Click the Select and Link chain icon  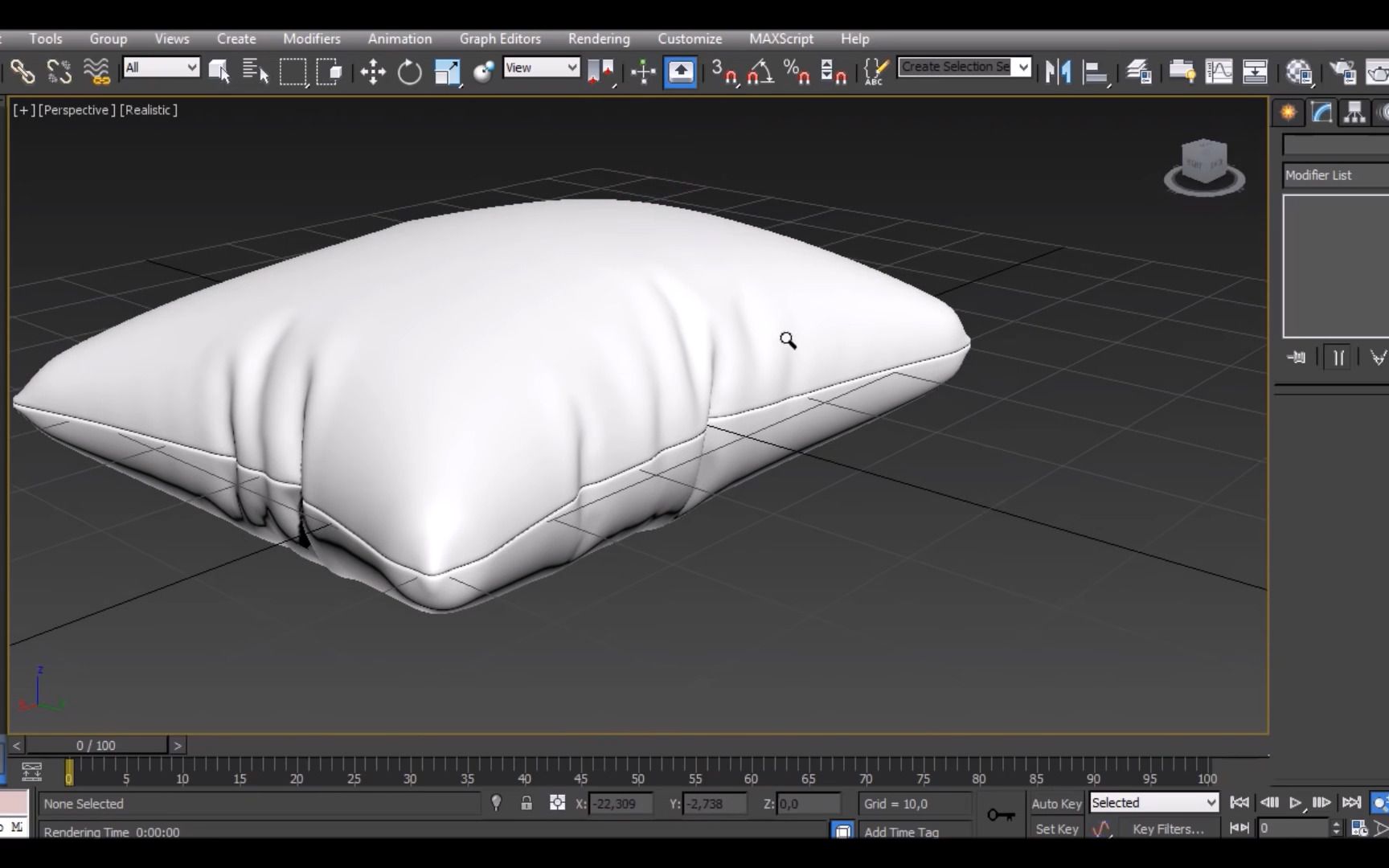(23, 72)
